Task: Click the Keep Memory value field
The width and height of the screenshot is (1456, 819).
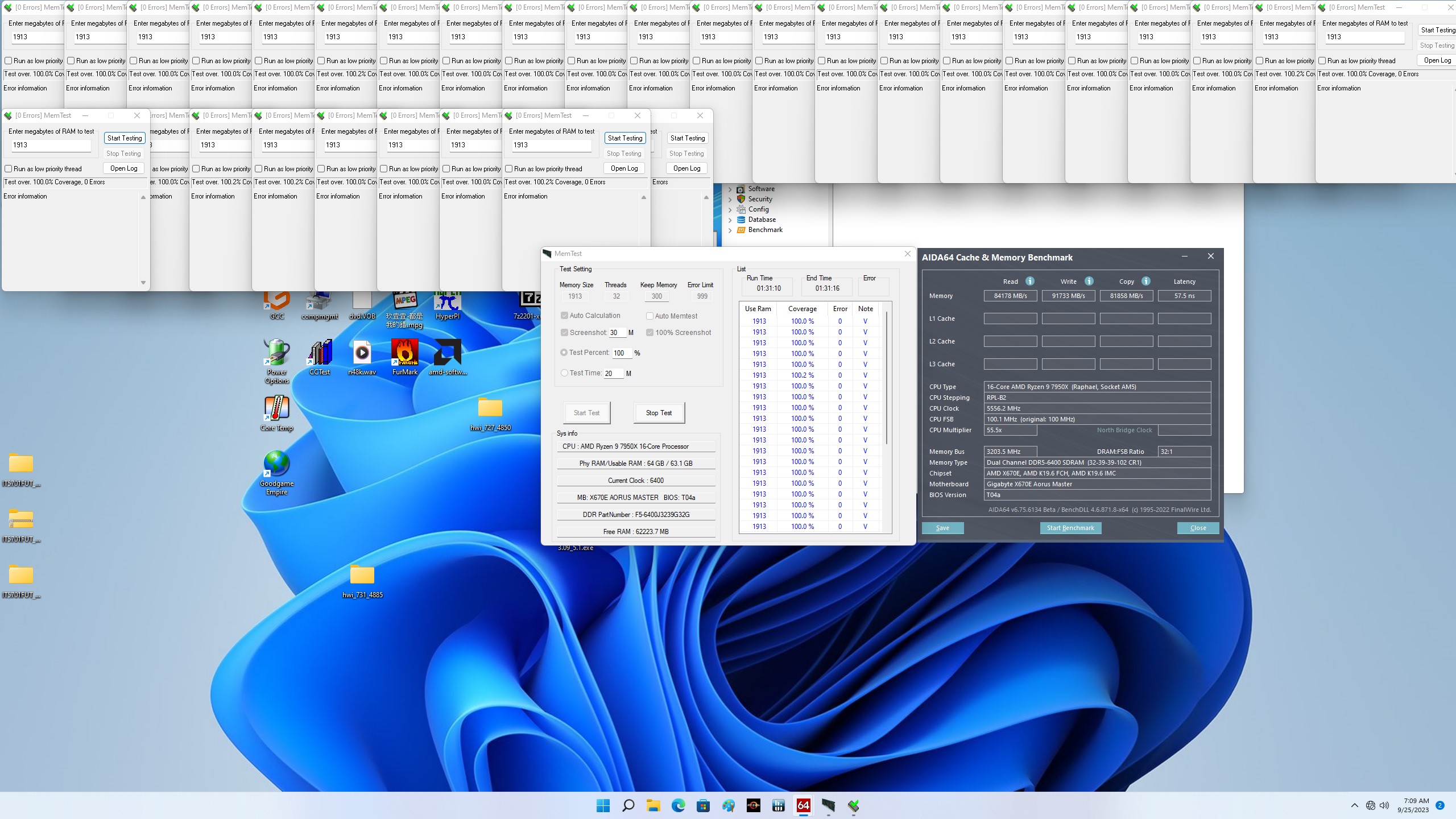Action: 657,296
